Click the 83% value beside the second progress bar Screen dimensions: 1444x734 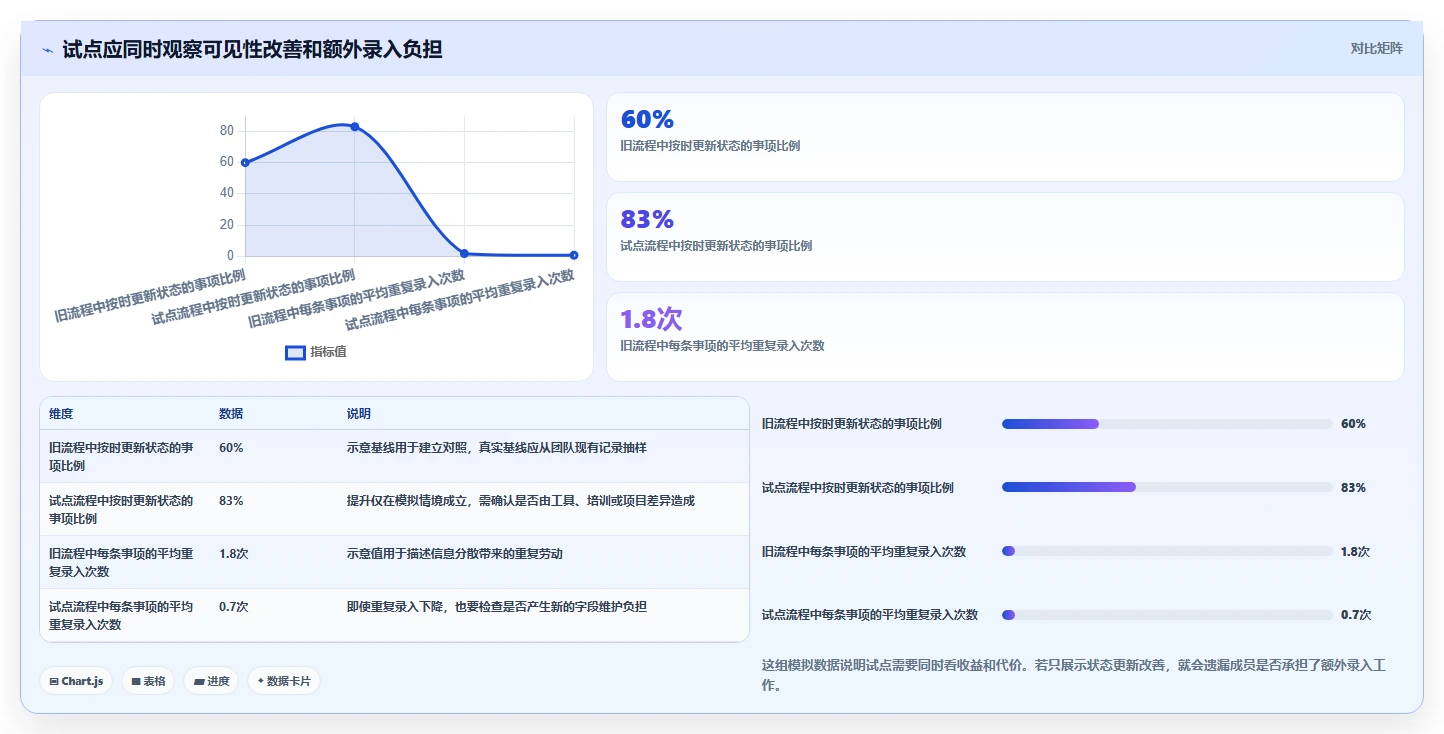click(x=1353, y=487)
